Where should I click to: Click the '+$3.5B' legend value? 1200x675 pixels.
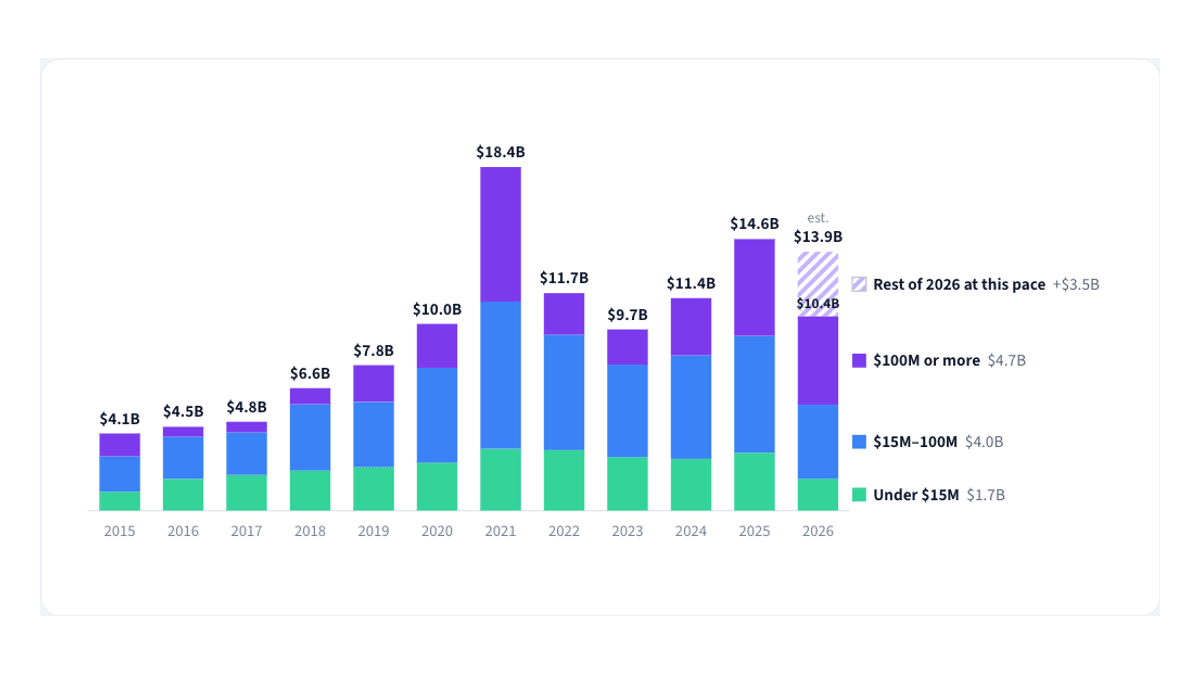(1076, 284)
